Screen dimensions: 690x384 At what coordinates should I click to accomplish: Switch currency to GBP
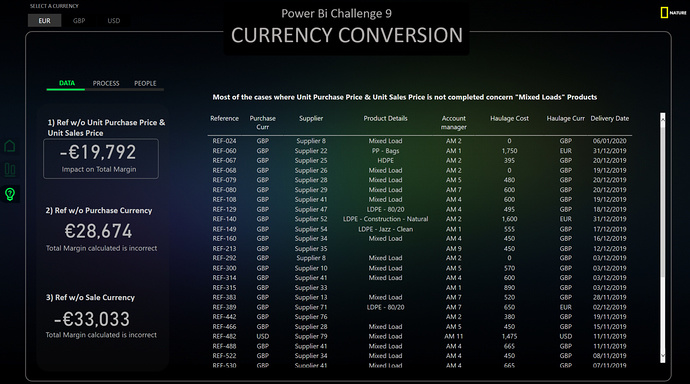coord(79,21)
